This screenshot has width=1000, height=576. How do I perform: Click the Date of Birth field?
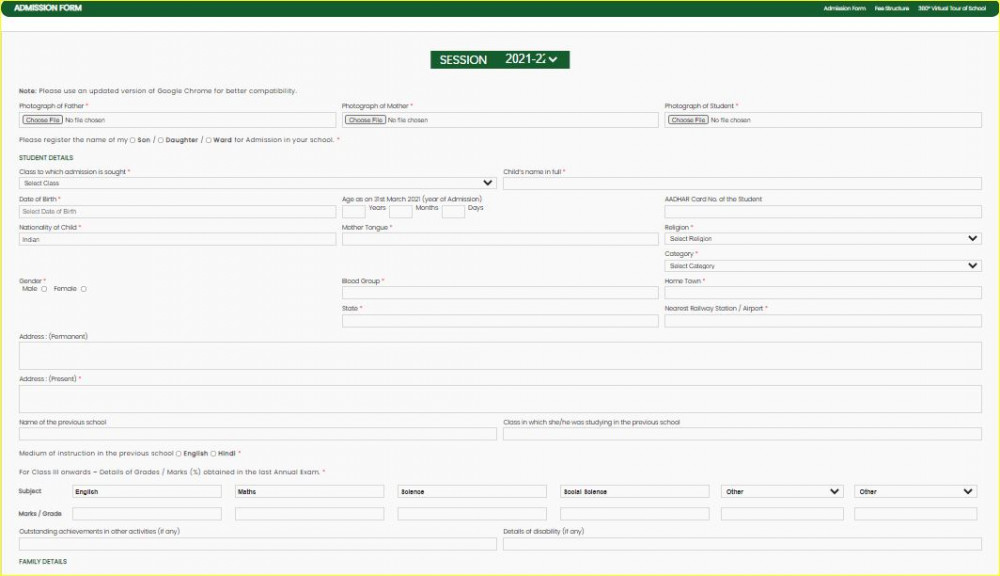tap(177, 211)
